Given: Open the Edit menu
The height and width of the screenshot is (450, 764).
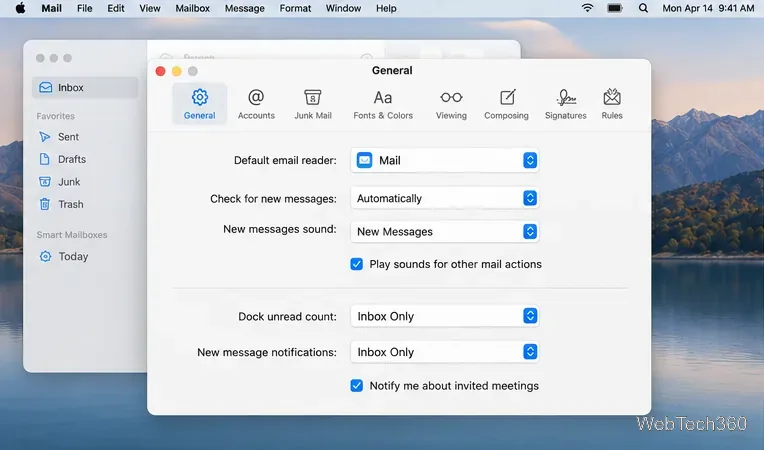Looking at the screenshot, I should (x=115, y=8).
